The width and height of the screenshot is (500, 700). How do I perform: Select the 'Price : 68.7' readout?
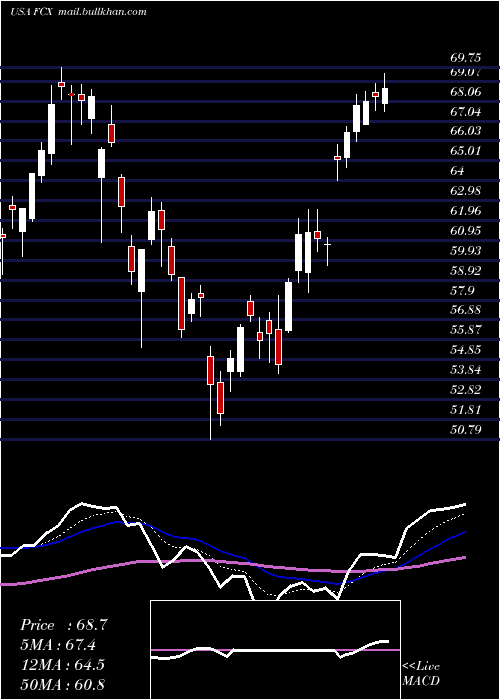(63, 625)
